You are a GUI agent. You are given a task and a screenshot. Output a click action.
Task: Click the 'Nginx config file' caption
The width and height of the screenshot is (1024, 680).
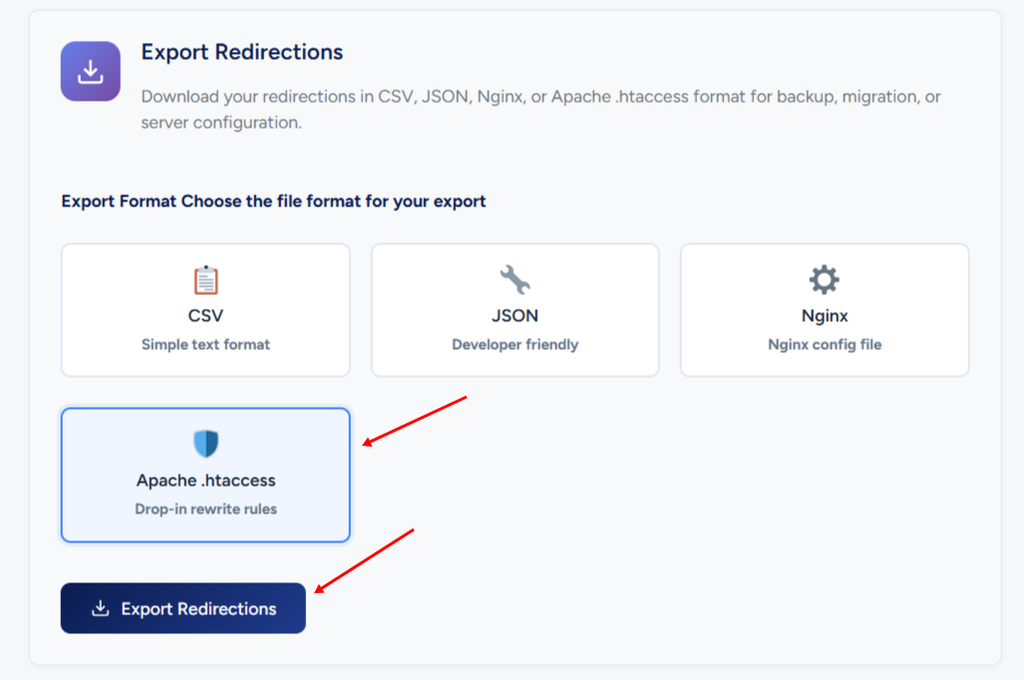[x=824, y=344]
